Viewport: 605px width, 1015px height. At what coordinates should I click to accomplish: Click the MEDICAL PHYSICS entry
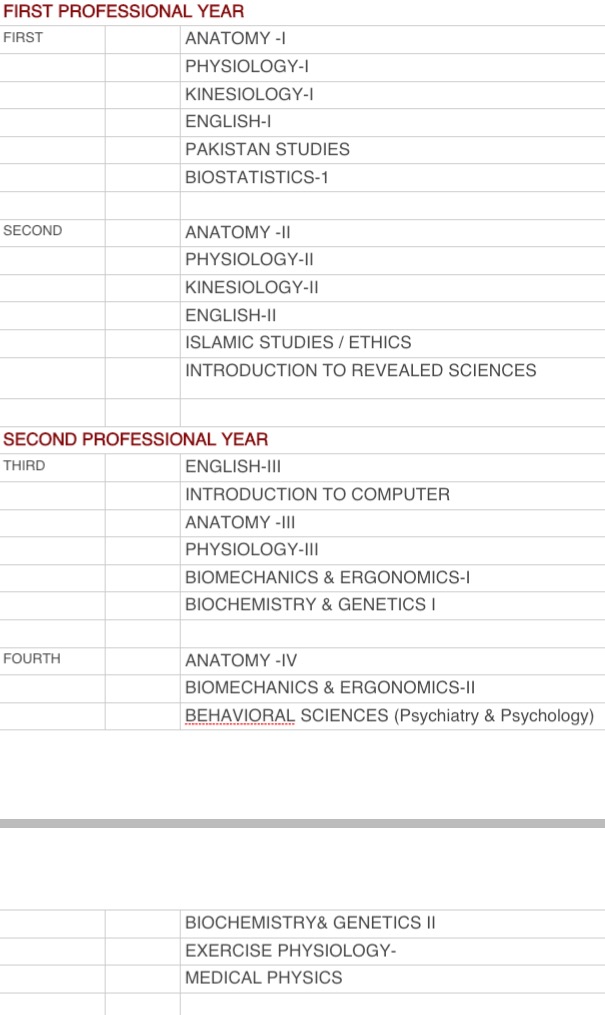pos(263,978)
